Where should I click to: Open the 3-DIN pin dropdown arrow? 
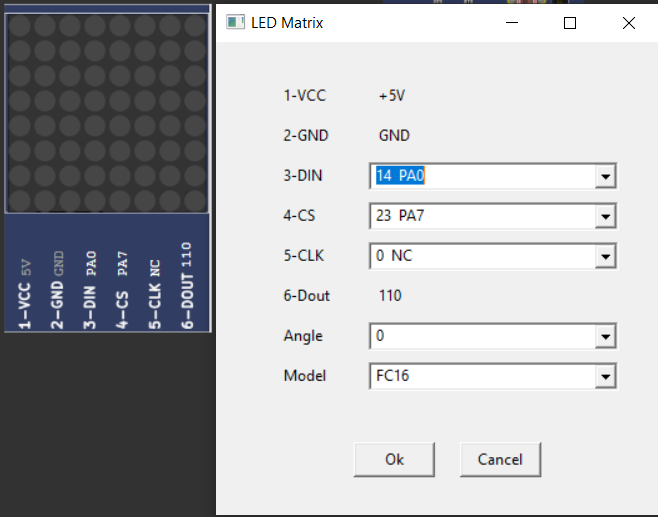coord(605,176)
